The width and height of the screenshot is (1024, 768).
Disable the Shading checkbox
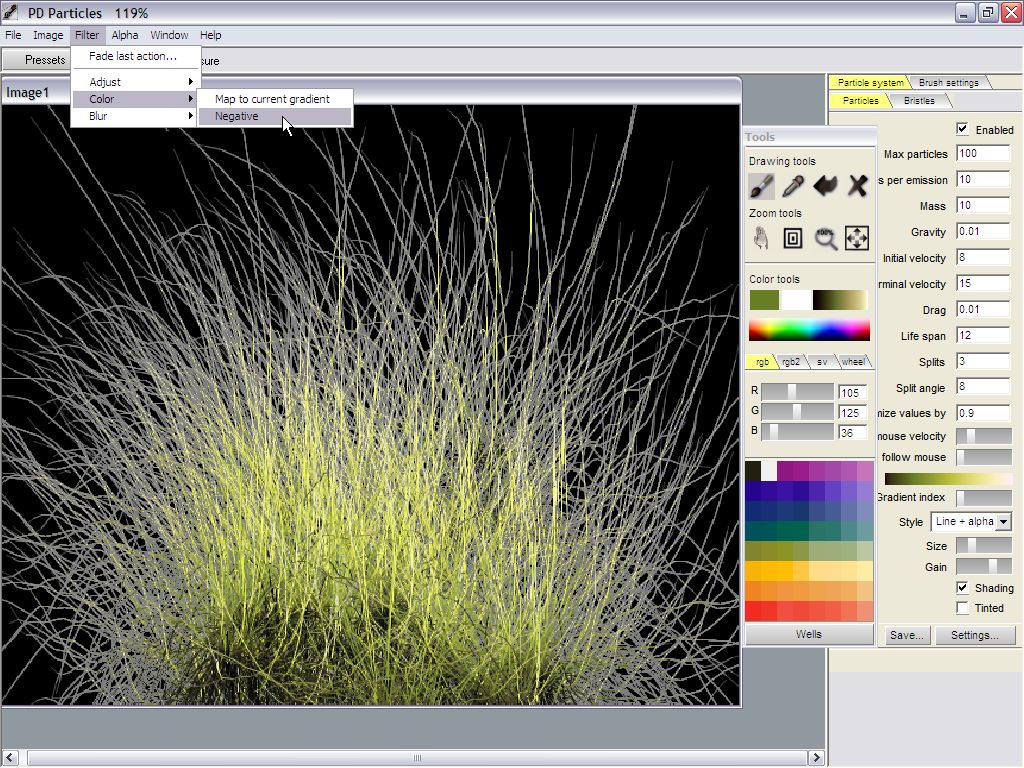tap(962, 588)
